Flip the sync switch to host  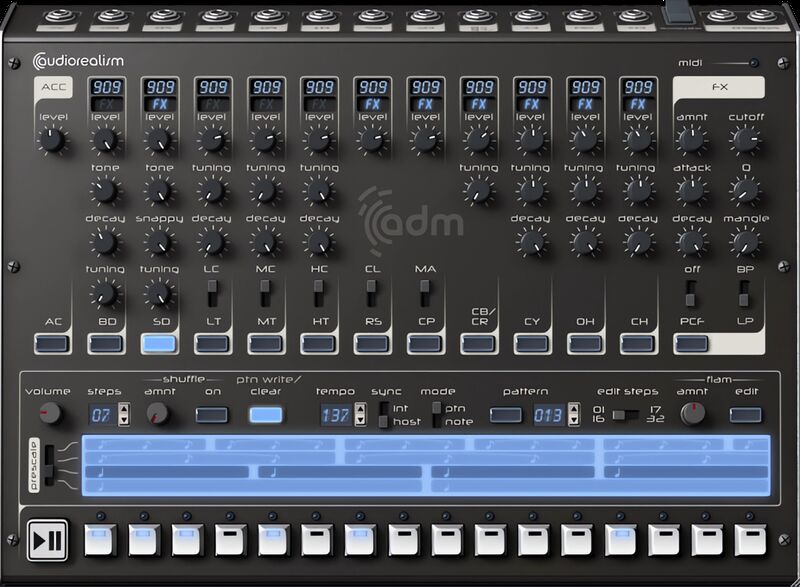(x=384, y=419)
